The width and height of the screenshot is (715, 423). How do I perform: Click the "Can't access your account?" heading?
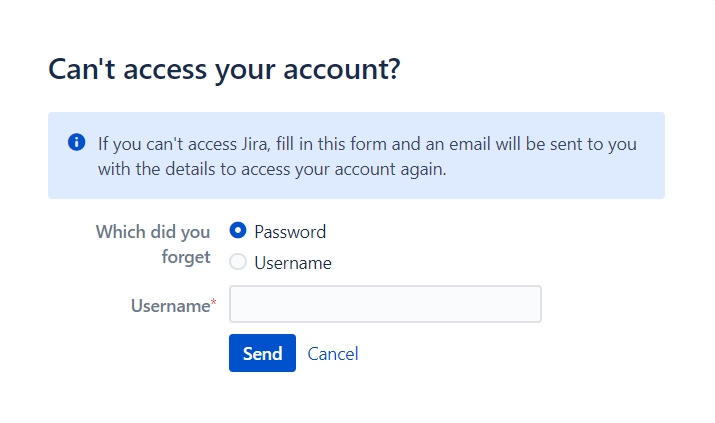click(224, 69)
